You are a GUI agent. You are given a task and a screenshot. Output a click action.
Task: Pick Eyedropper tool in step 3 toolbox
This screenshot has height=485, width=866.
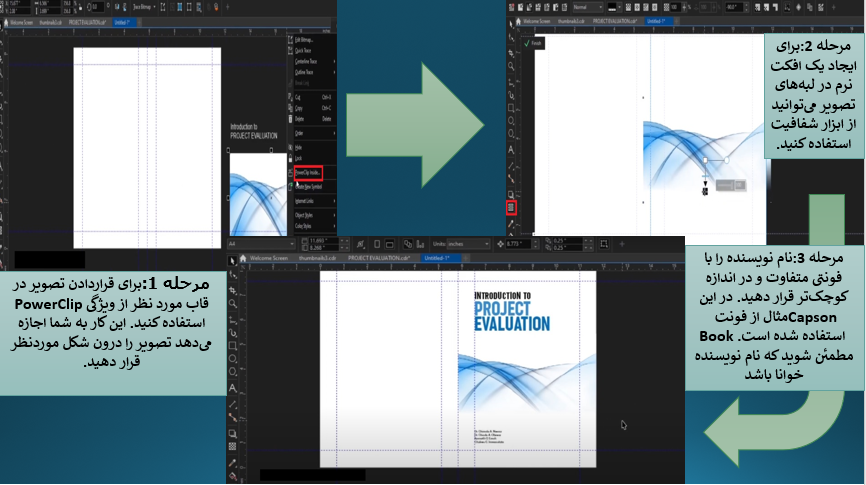(x=233, y=463)
